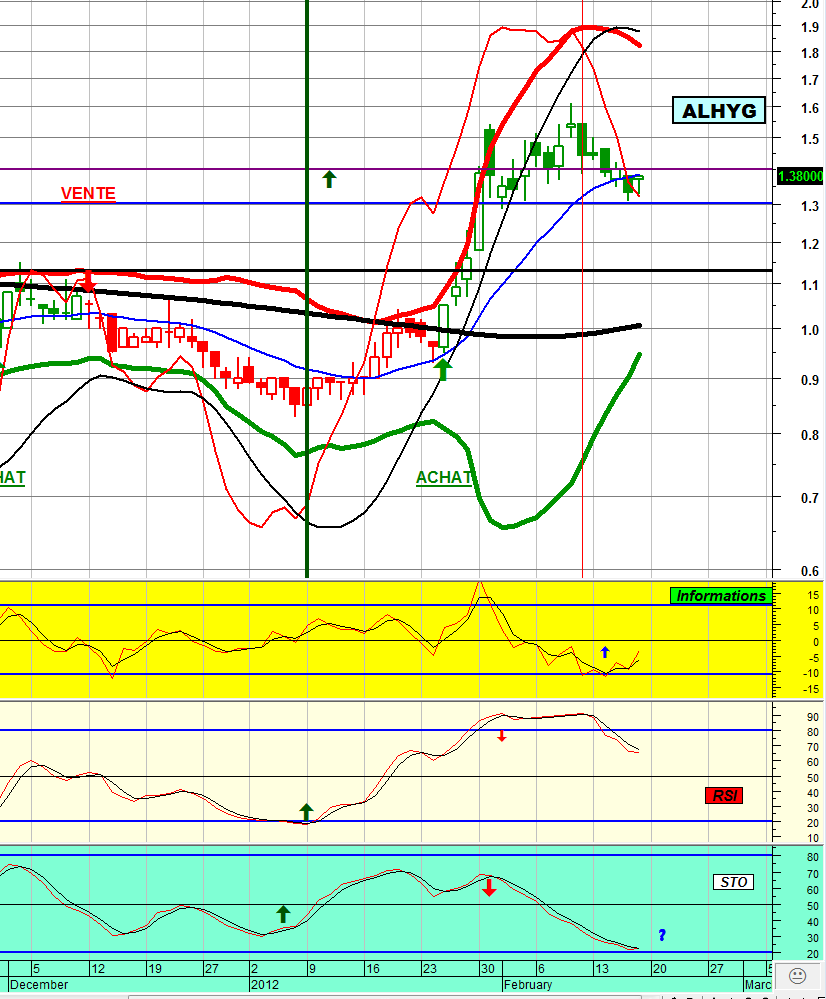Select the ALHYG ticker label box
826x999 pixels.
(719, 110)
